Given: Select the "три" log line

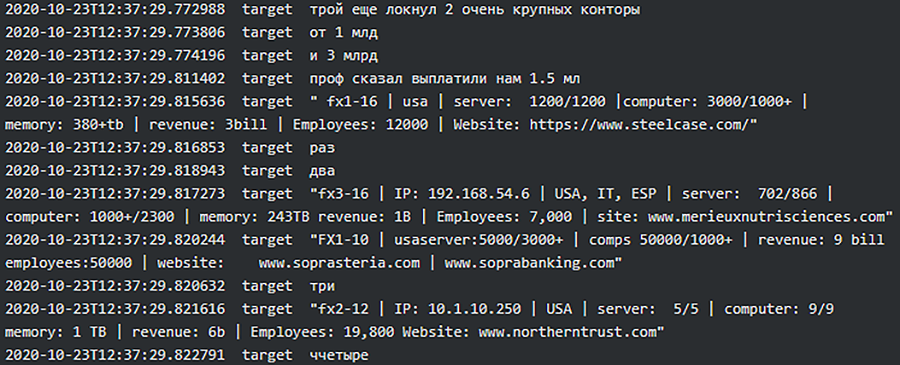Looking at the screenshot, I should click(x=170, y=285).
